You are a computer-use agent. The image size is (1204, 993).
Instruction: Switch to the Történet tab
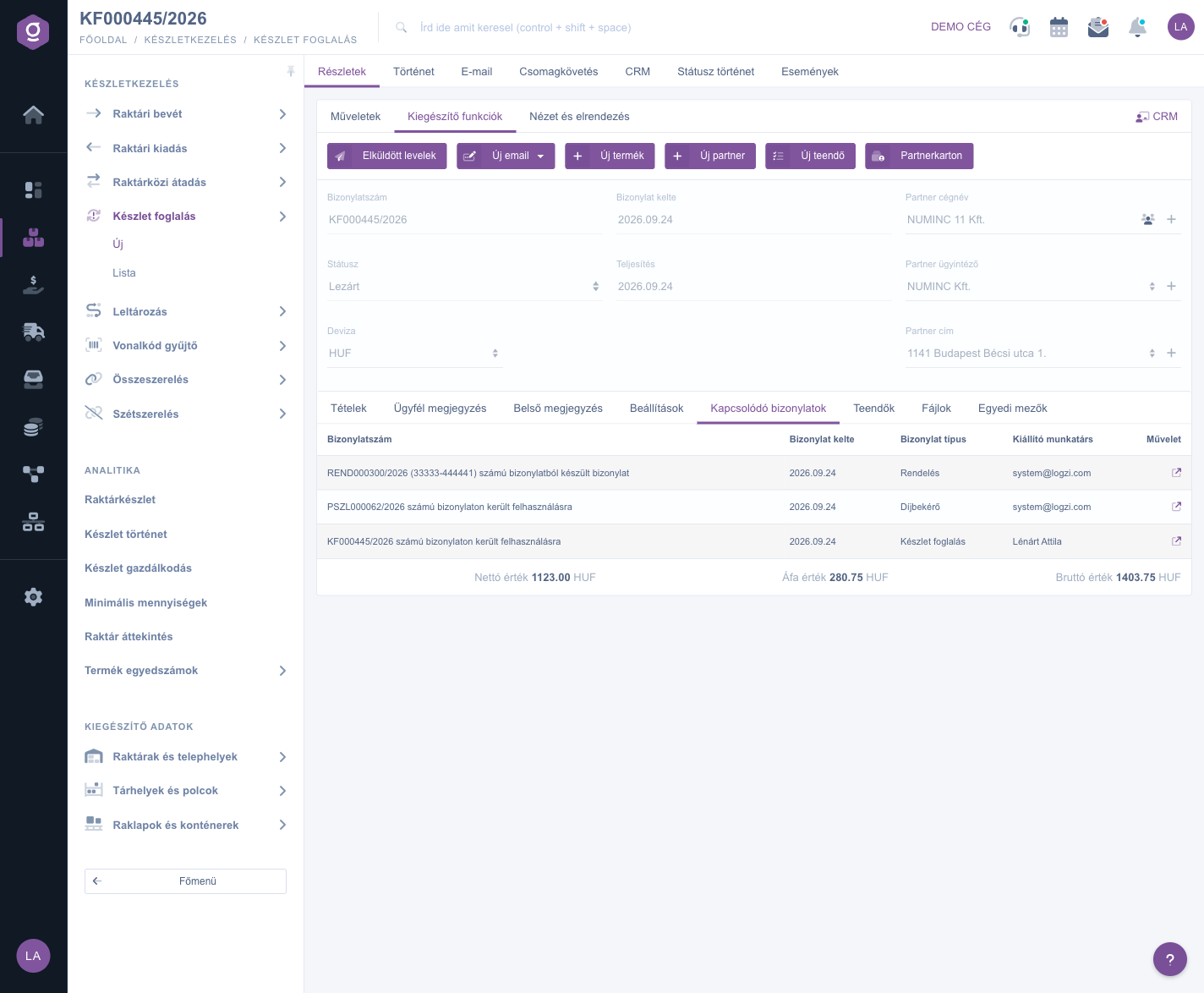[413, 72]
